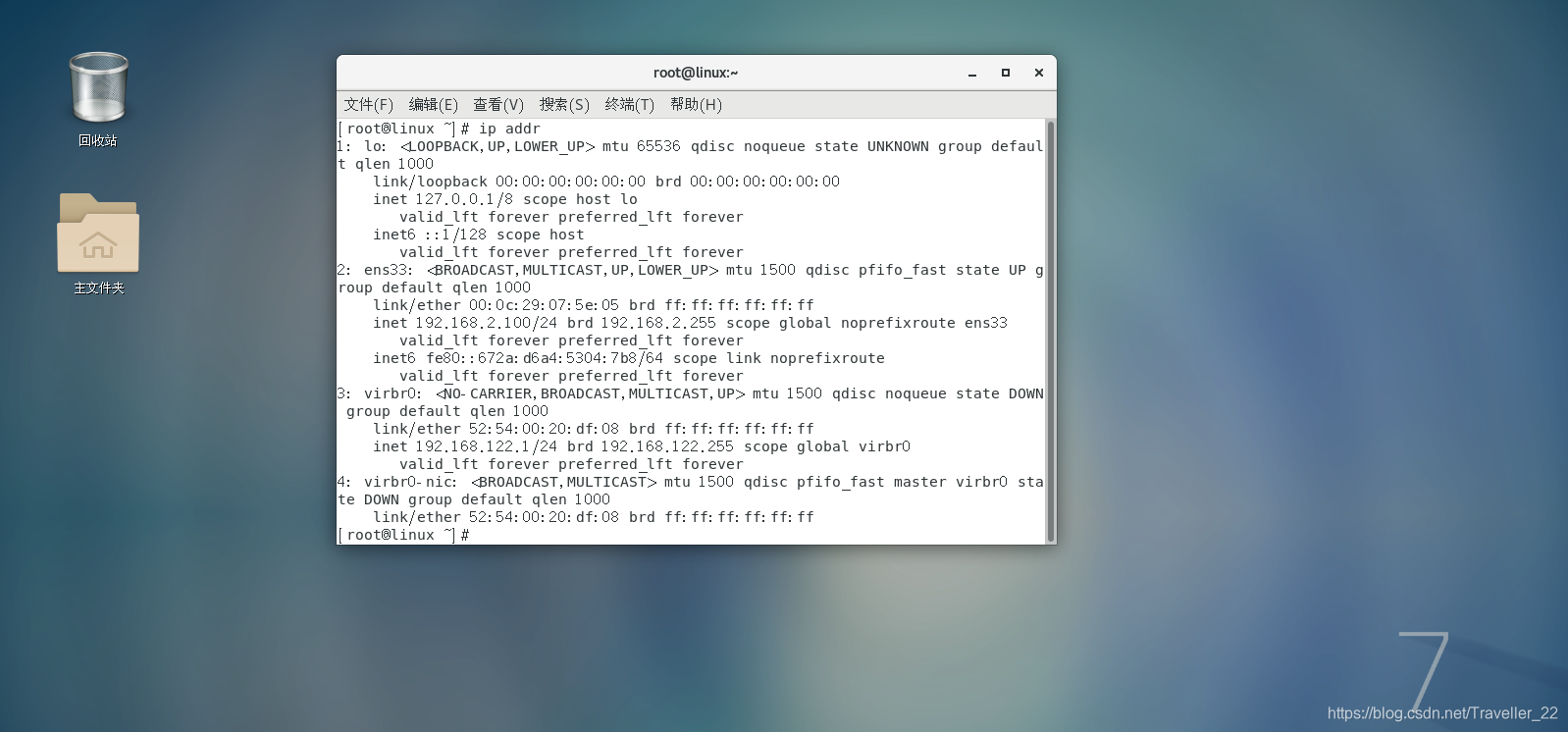The width and height of the screenshot is (1568, 732).
Task: Open the 文件(F) menu in terminal
Action: point(368,105)
